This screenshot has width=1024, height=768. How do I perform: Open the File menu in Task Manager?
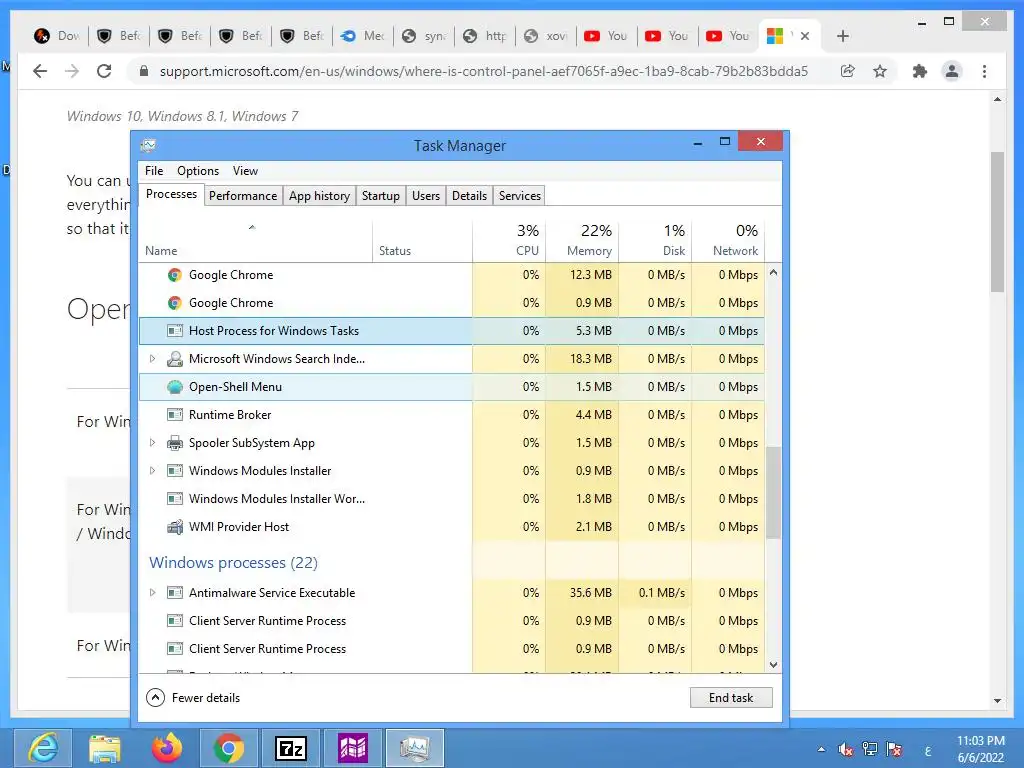[154, 170]
